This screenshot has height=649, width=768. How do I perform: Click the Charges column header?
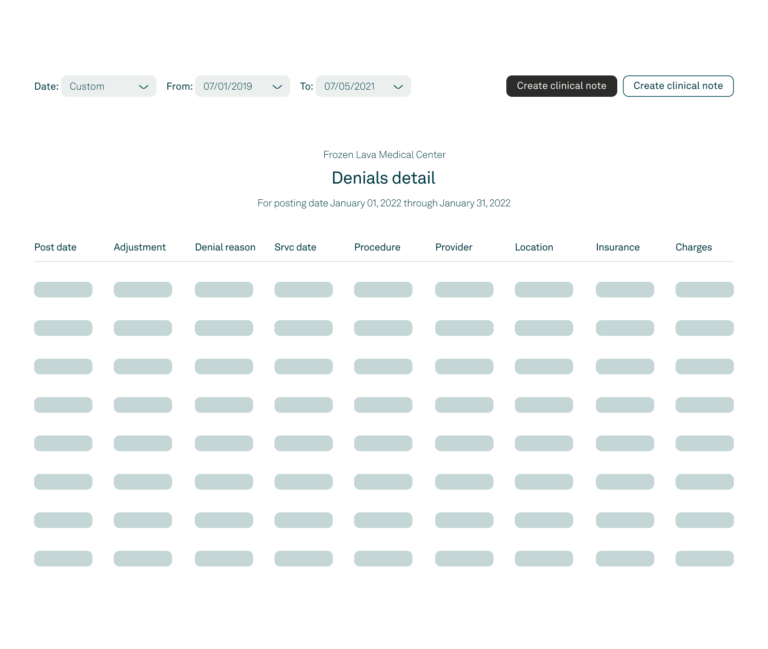point(694,247)
